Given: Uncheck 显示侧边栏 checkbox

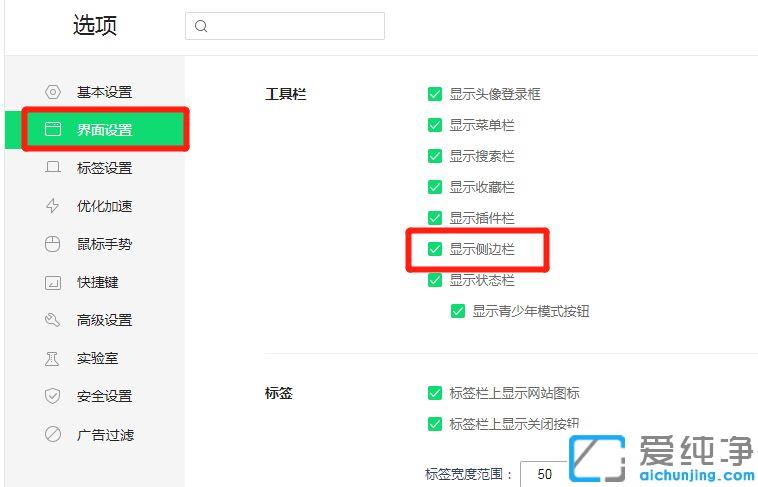Looking at the screenshot, I should [435, 249].
